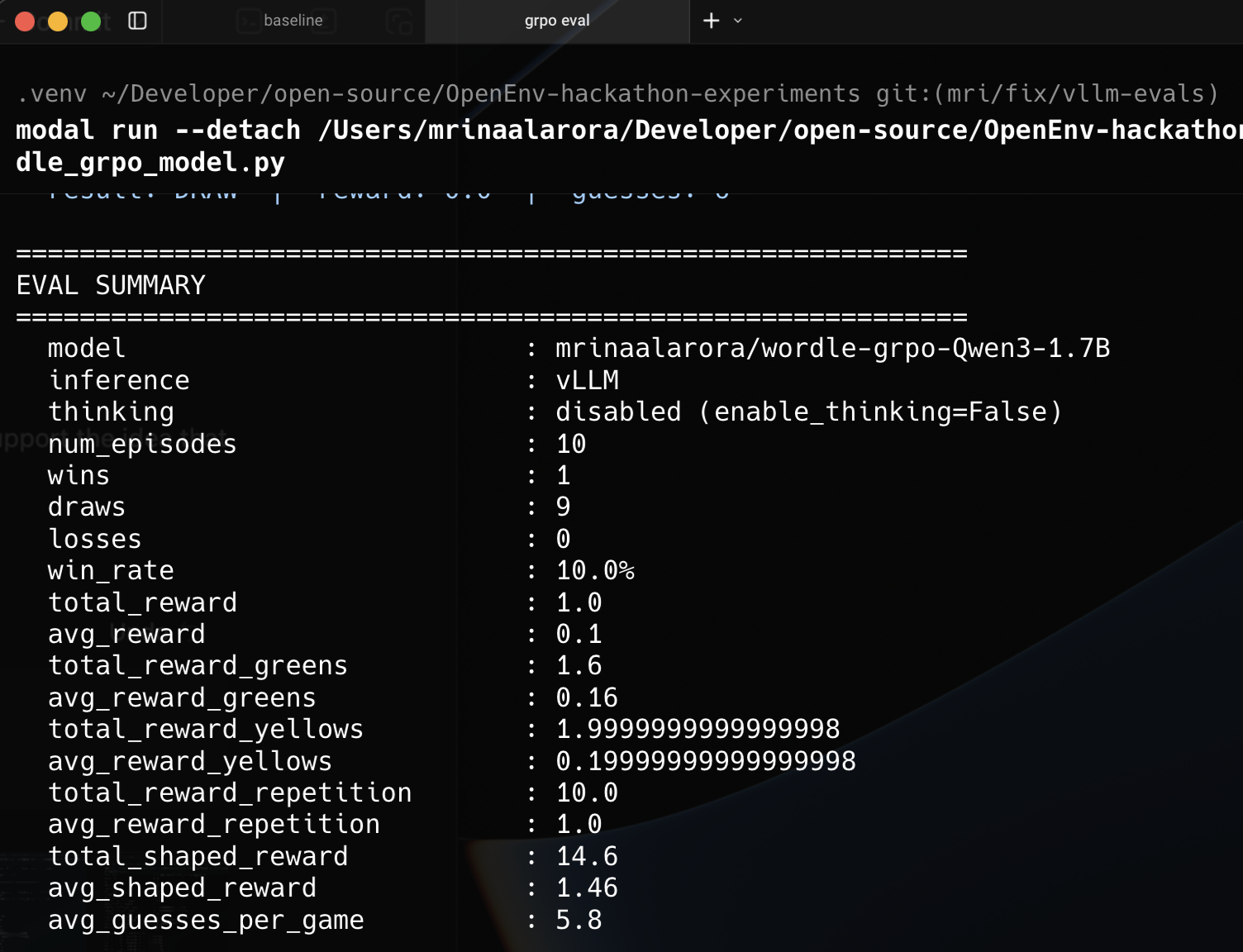The width and height of the screenshot is (1243, 952).
Task: Click the thinking disabled (enable_thinking=False) value
Action: (808, 412)
